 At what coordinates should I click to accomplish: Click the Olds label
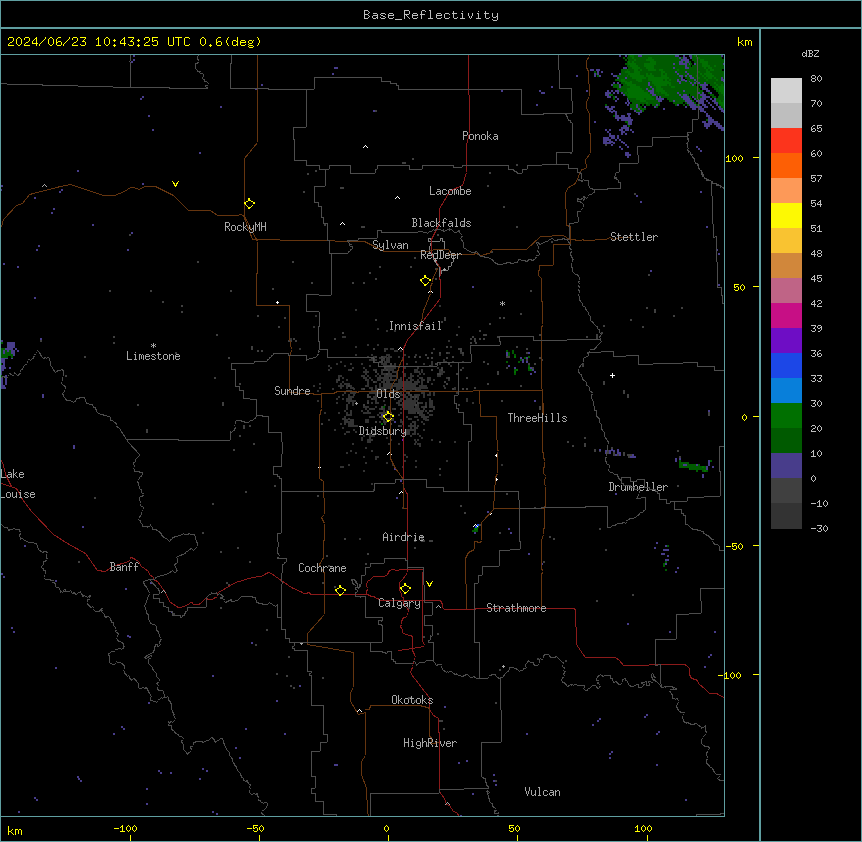coord(388,394)
